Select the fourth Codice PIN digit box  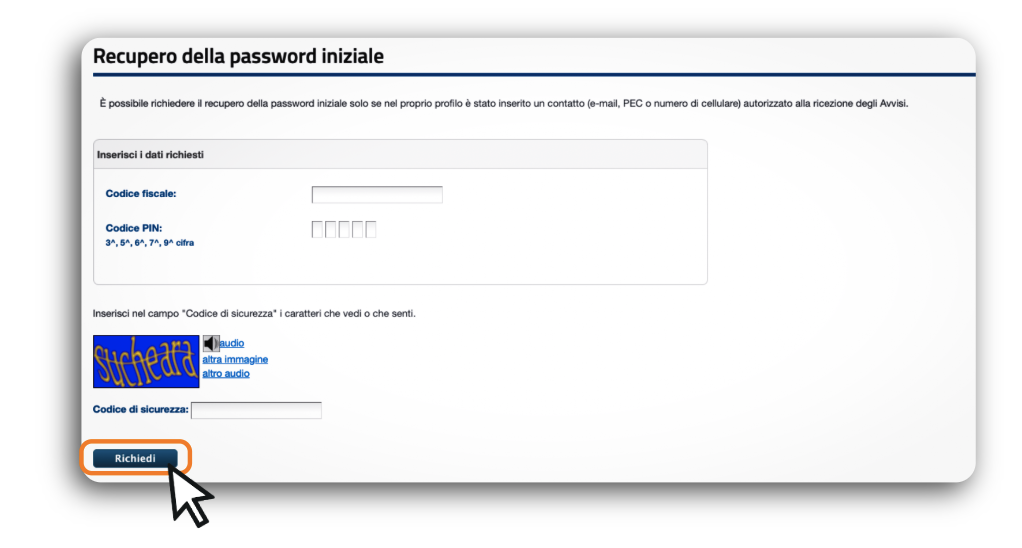(x=357, y=230)
